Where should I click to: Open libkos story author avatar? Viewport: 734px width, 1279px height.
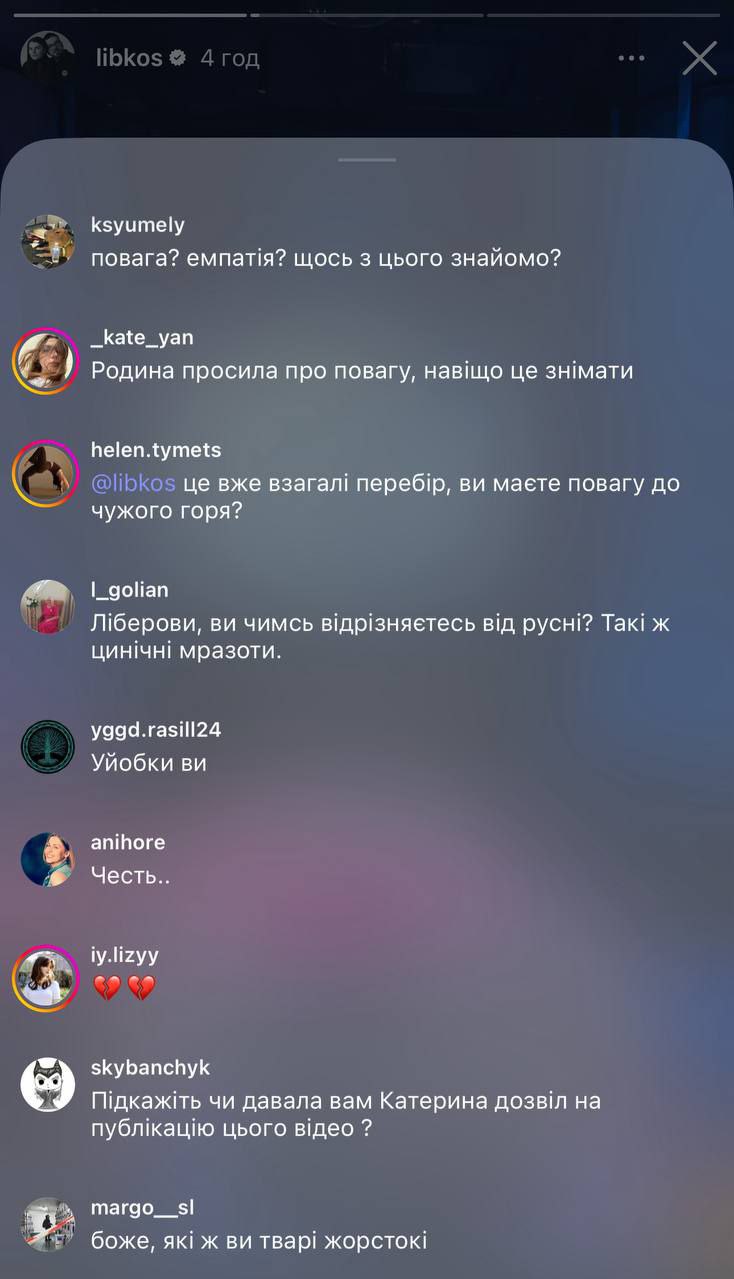click(x=47, y=57)
